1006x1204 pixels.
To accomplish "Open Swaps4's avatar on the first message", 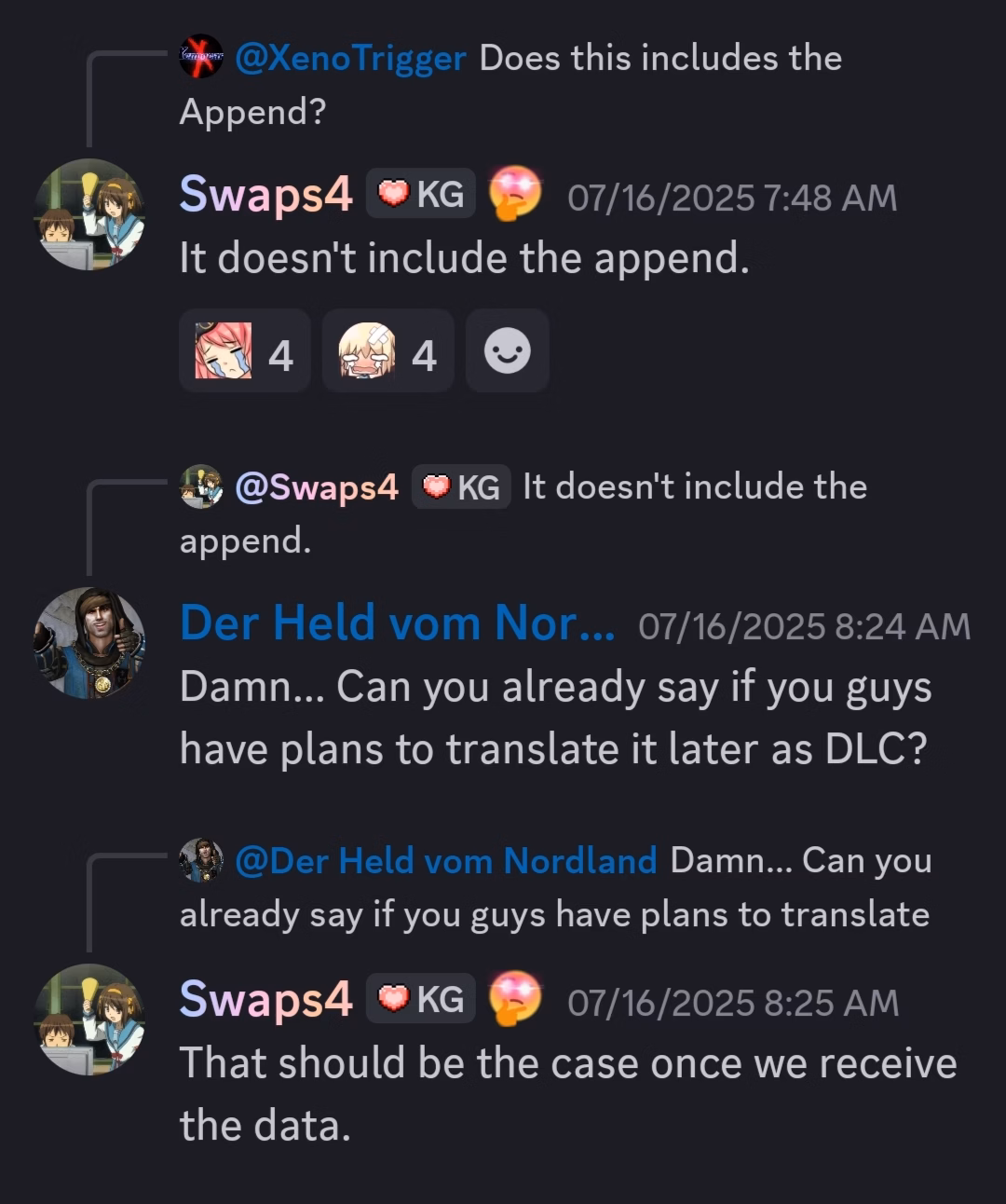I will [89, 214].
